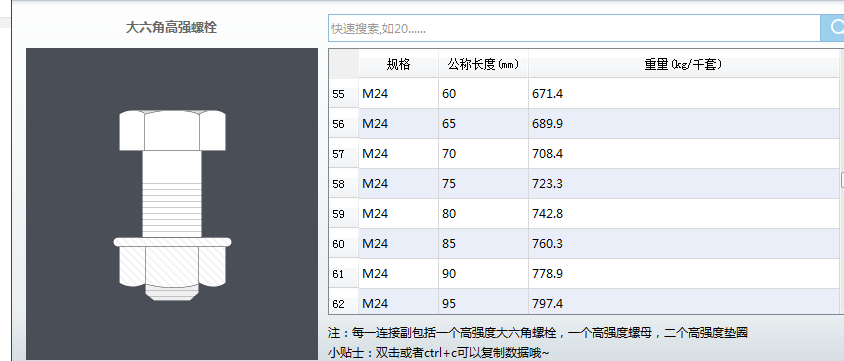
Task: Click the length cell with value 95
Action: click(483, 302)
